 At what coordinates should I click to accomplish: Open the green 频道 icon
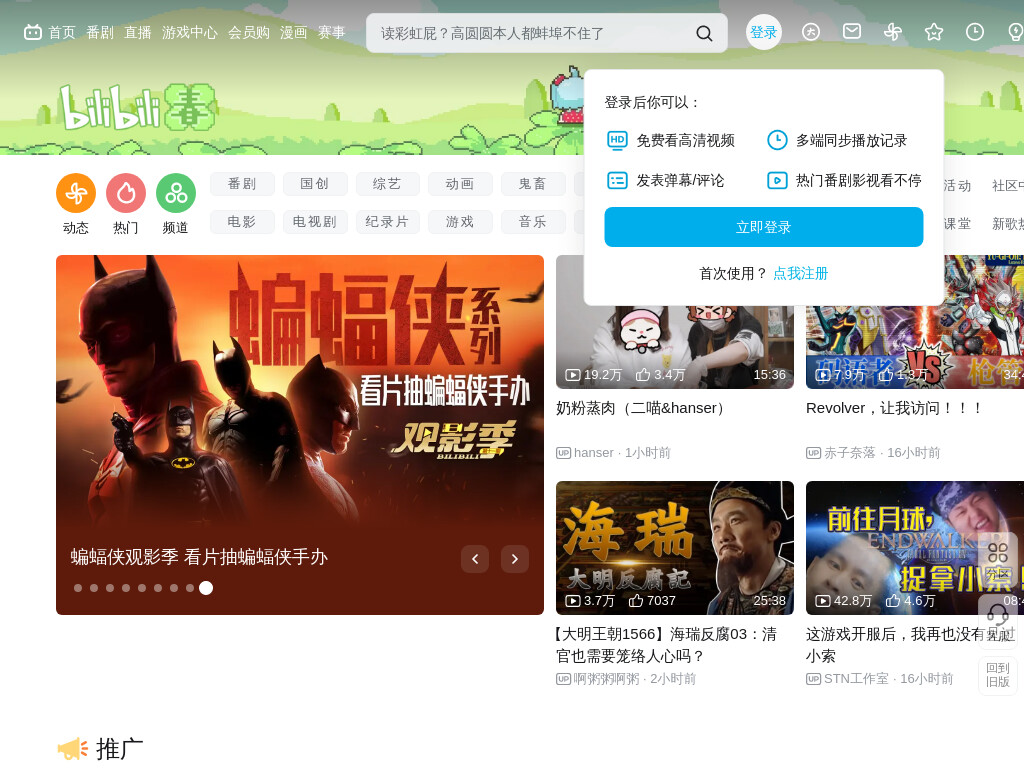(176, 193)
